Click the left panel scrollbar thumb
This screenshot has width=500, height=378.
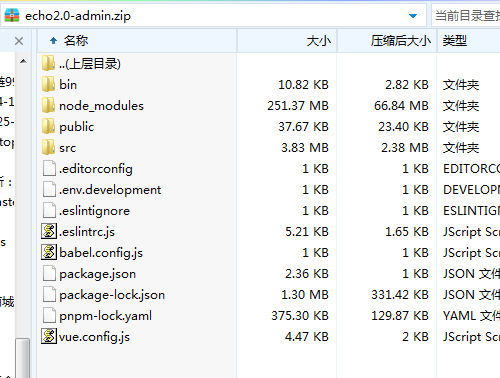pyautogui.click(x=23, y=358)
